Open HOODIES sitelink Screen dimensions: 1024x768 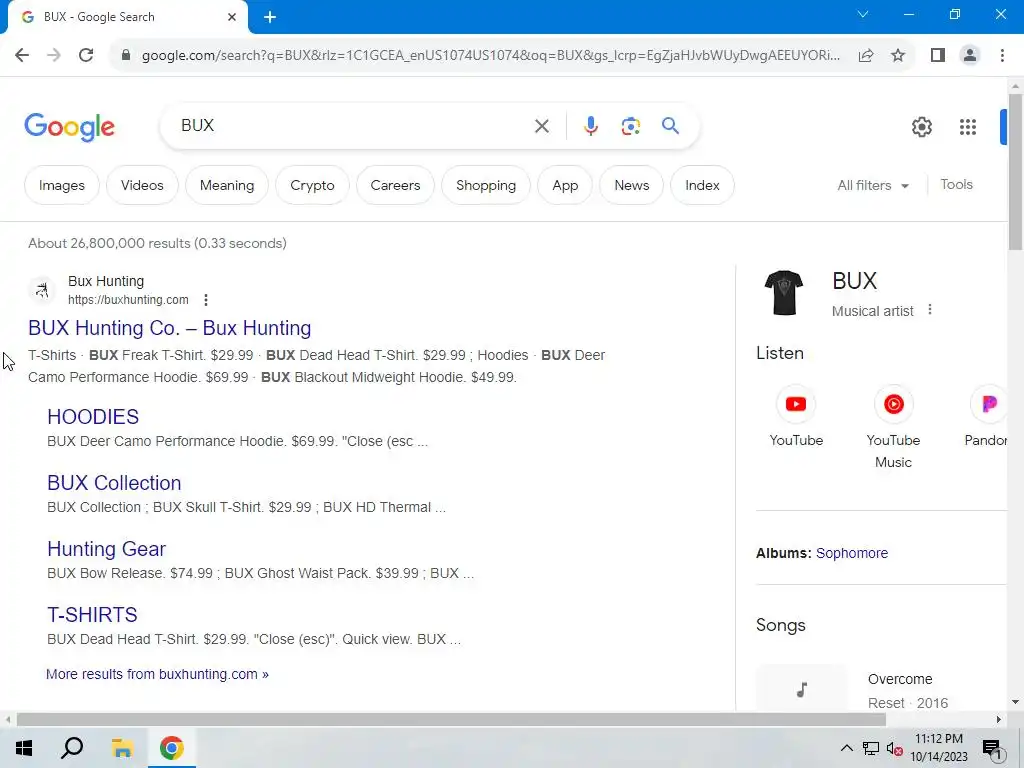tap(93, 417)
